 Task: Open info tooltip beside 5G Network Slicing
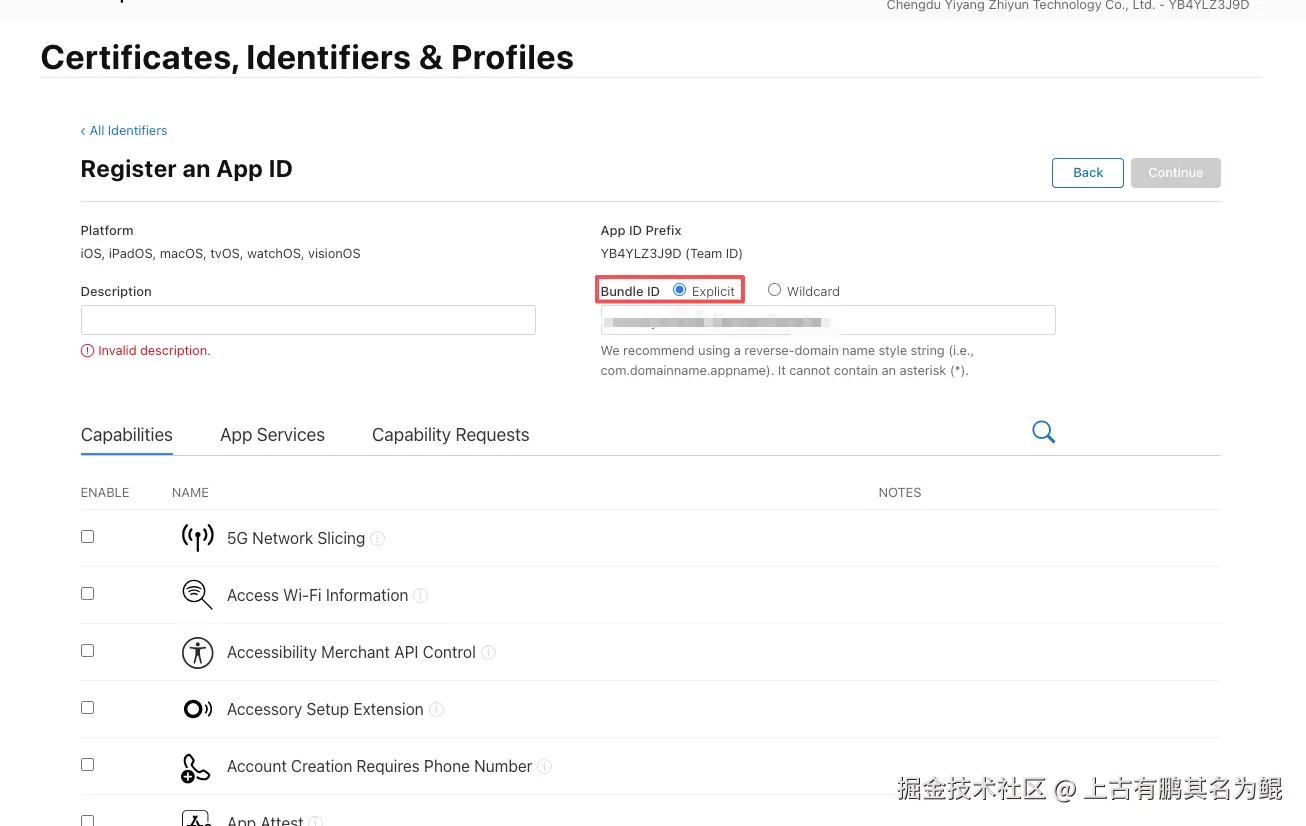pos(378,538)
